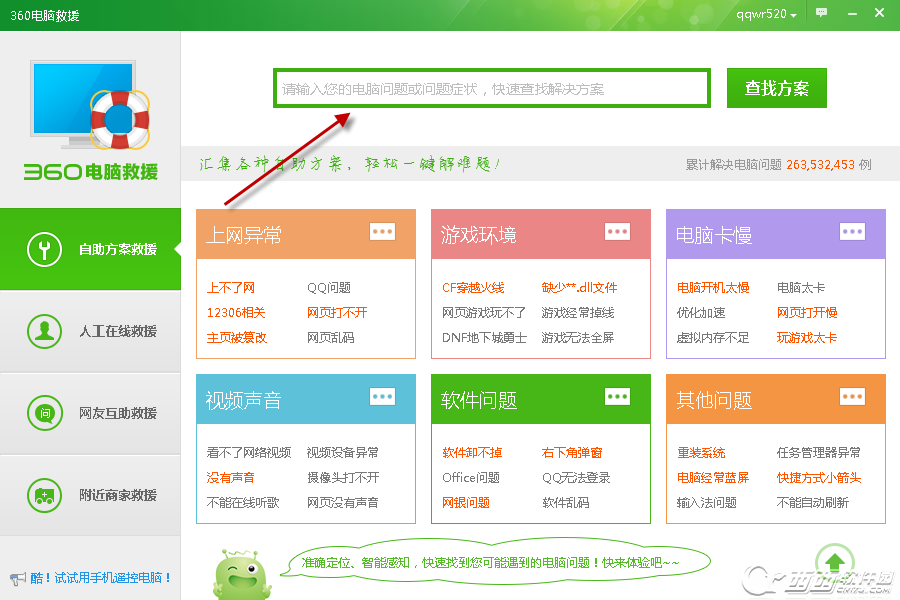Open the 电脑经常蓝屏 link
Viewport: 900px width, 600px height.
coord(713,478)
